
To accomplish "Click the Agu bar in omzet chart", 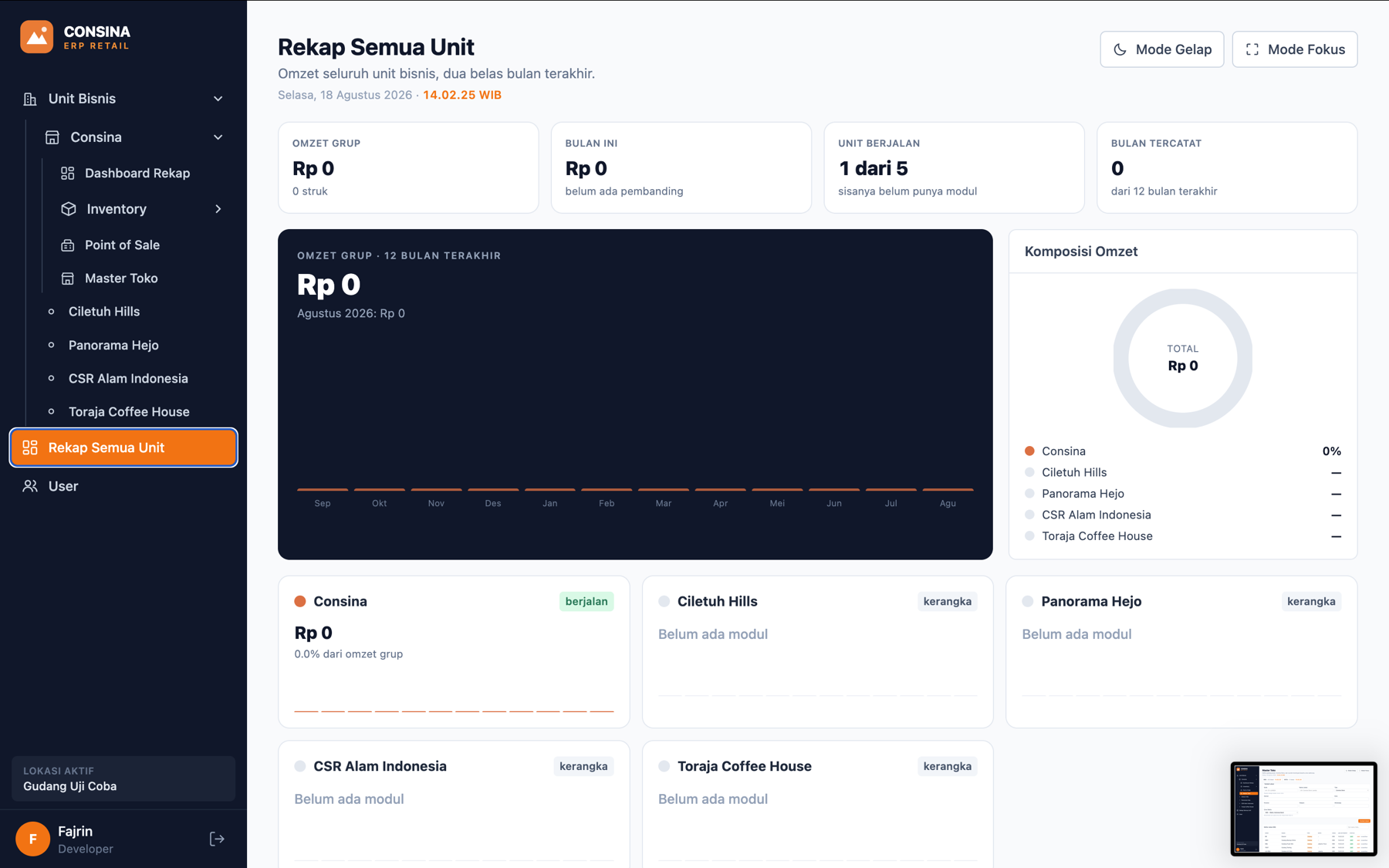I will point(948,489).
